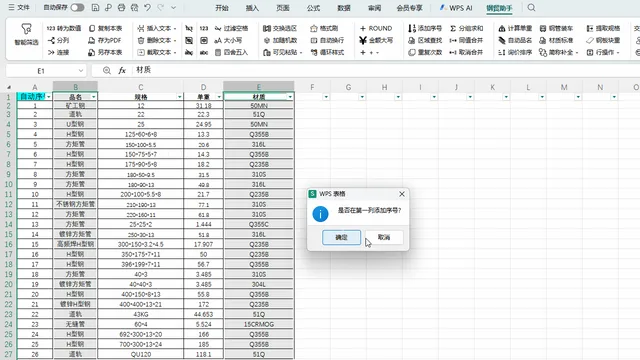Click 计算单重 calculate unit weight
Viewport: 640px width, 360px height.
515,28
